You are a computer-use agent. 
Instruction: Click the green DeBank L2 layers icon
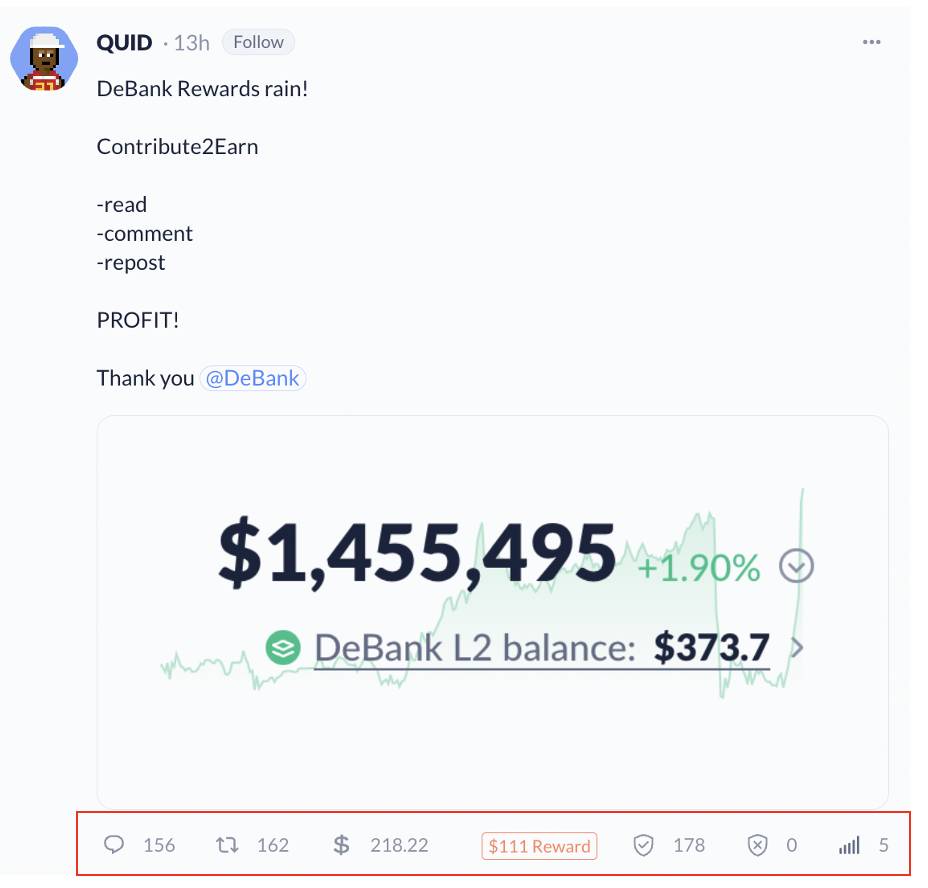point(283,647)
